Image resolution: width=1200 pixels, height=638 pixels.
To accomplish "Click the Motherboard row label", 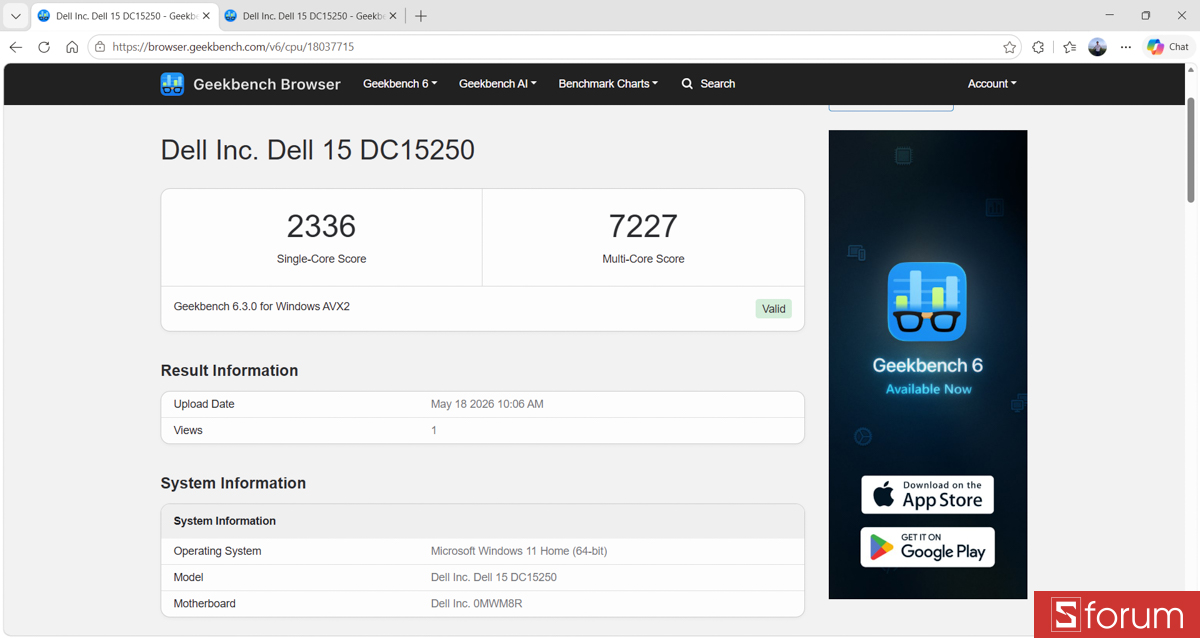I will pyautogui.click(x=205, y=603).
